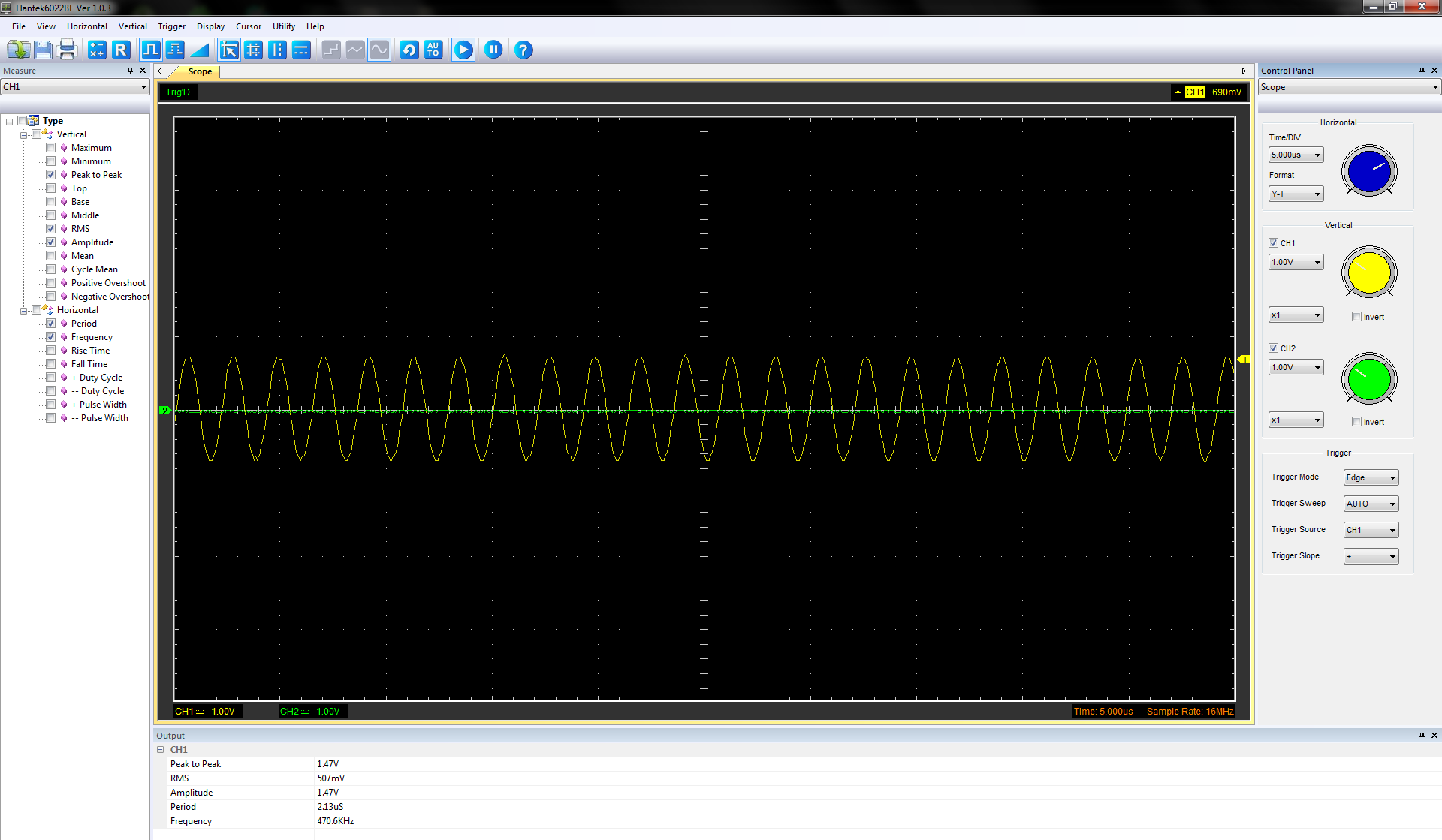Uncheck the Frequency measurement checkbox

[x=51, y=337]
